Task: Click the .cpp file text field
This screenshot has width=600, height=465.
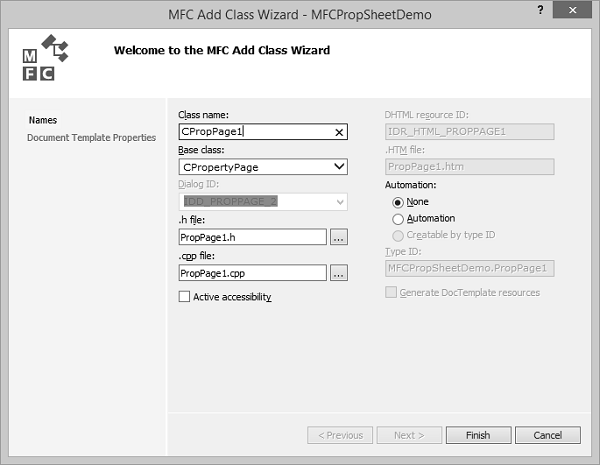Action: tap(252, 272)
